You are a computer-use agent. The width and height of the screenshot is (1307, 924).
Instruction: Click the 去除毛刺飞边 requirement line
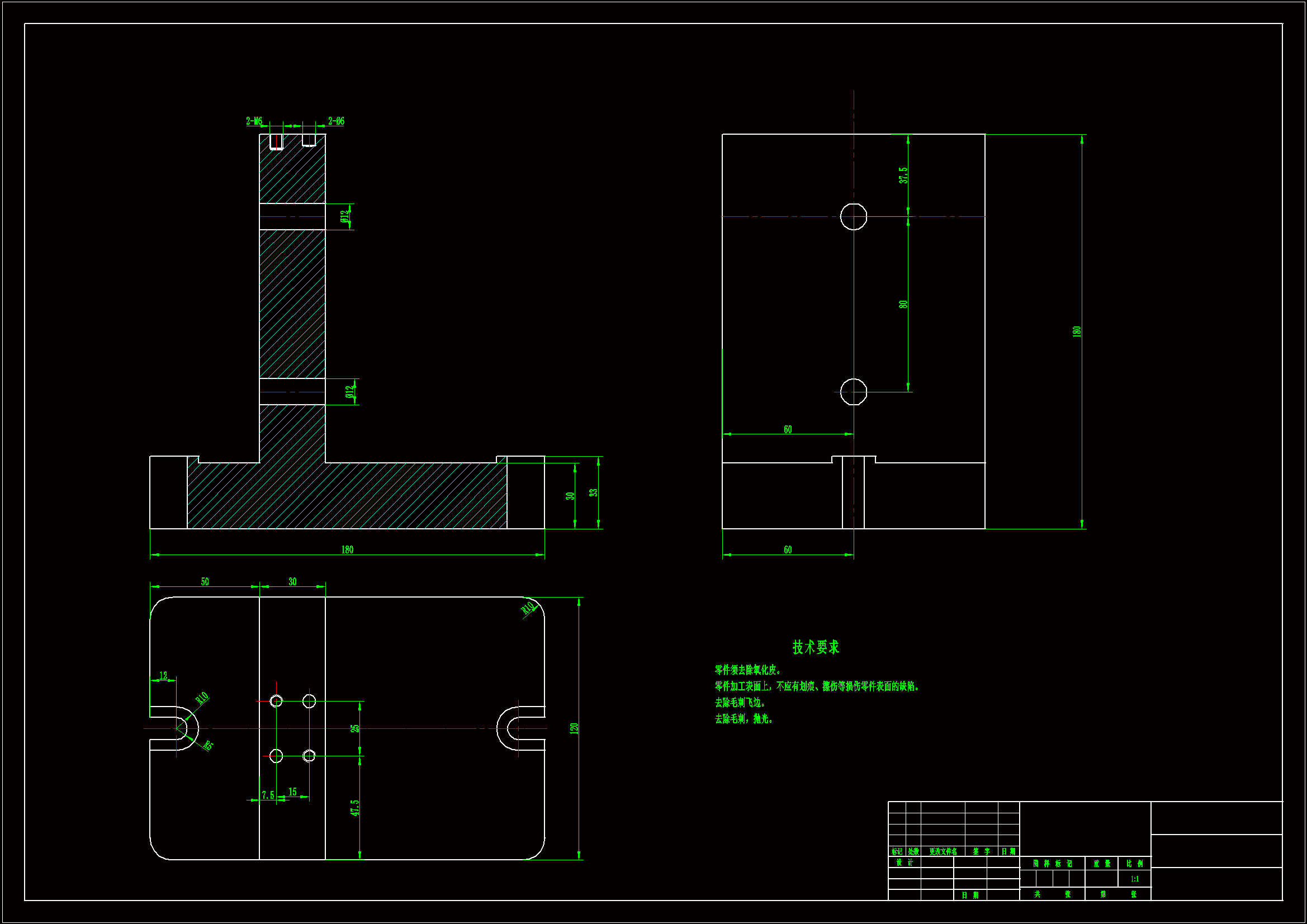[x=740, y=703]
